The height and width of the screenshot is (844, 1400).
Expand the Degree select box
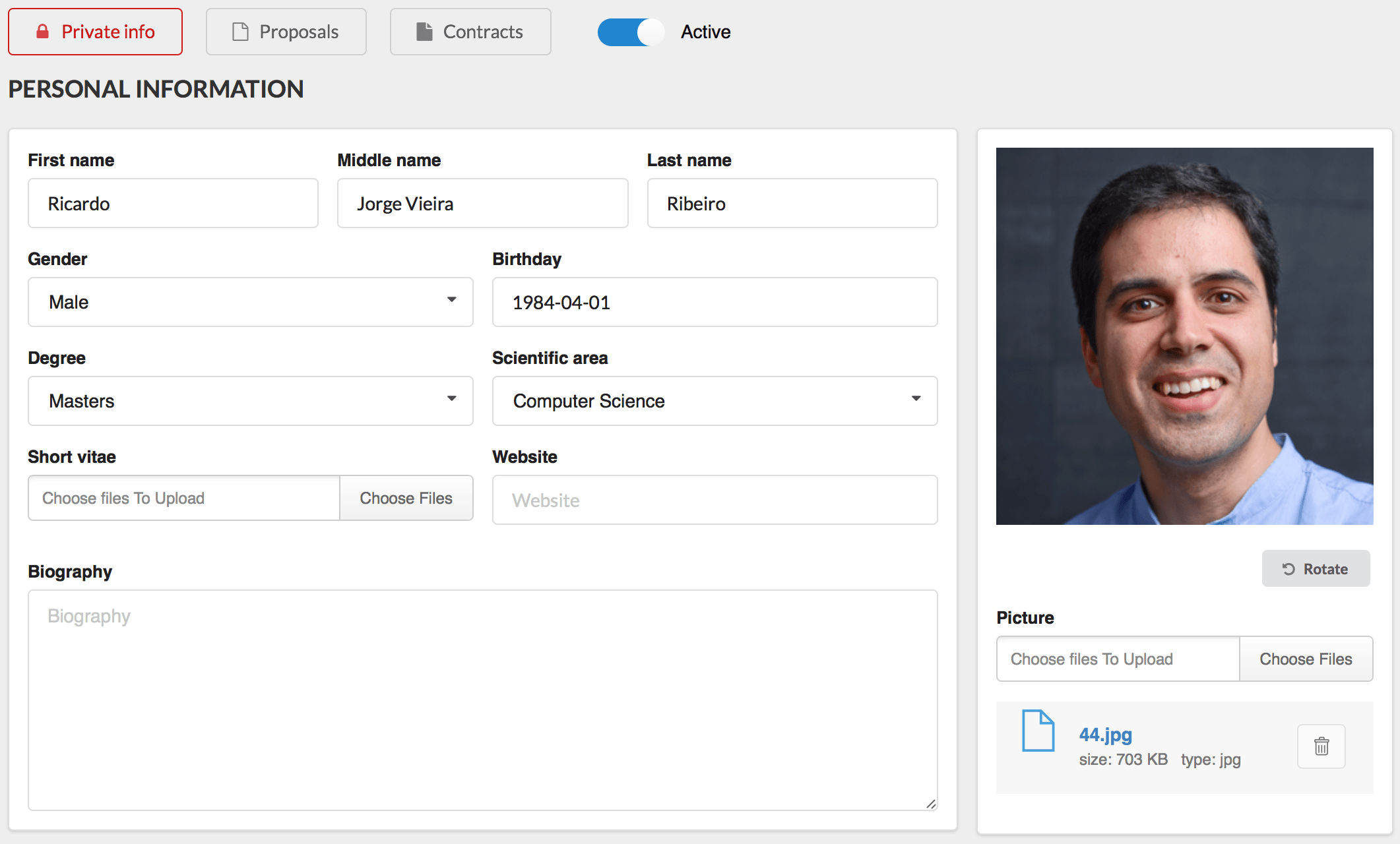click(x=251, y=401)
